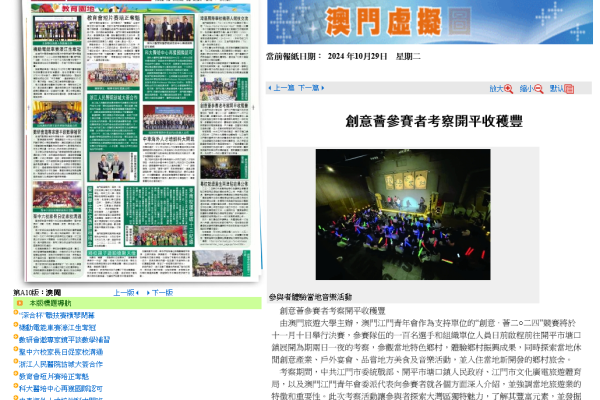The height and width of the screenshot is (400, 600).
Task: Open article 聖中六校家長日促家校溝通 in the list
Action: pyautogui.click(x=61, y=353)
